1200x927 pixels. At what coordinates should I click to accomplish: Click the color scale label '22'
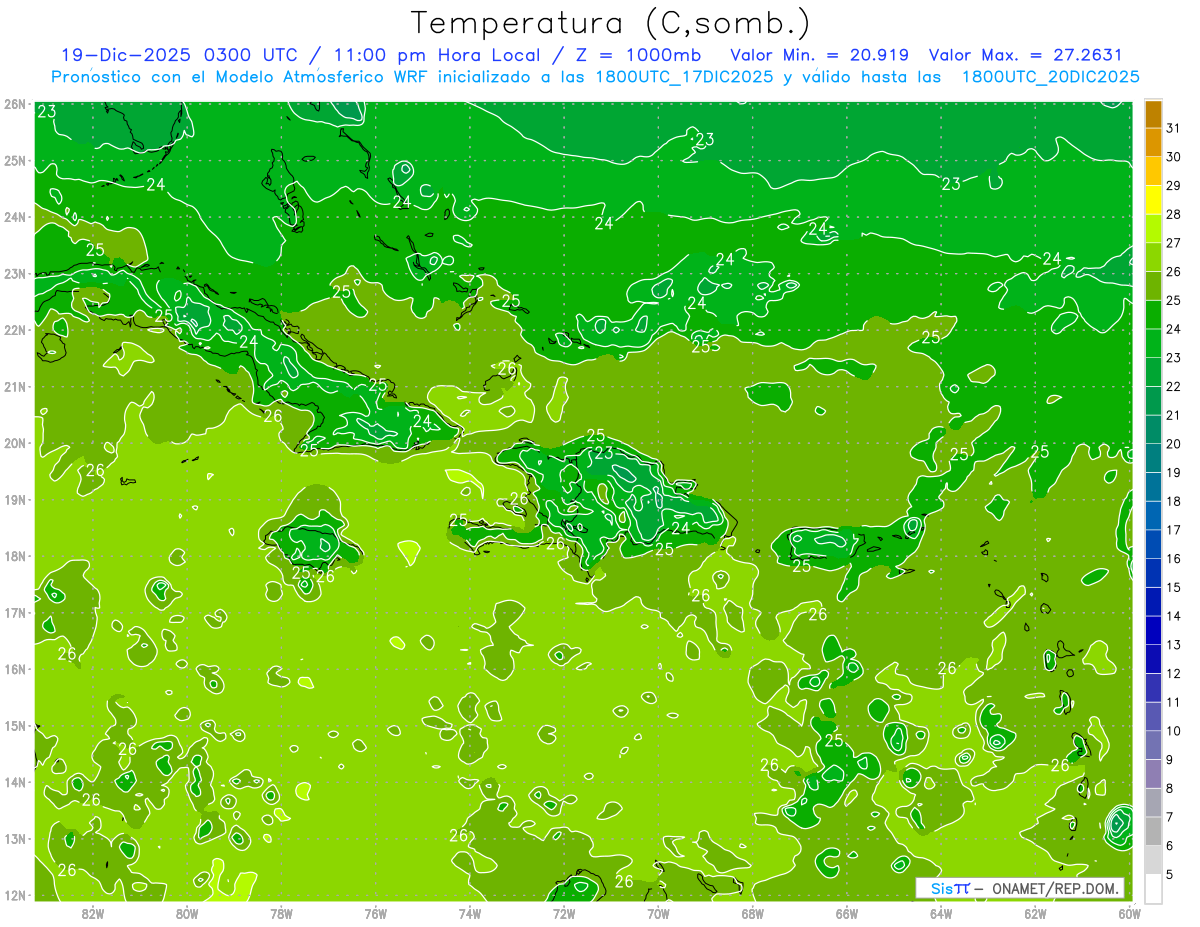(x=1173, y=386)
